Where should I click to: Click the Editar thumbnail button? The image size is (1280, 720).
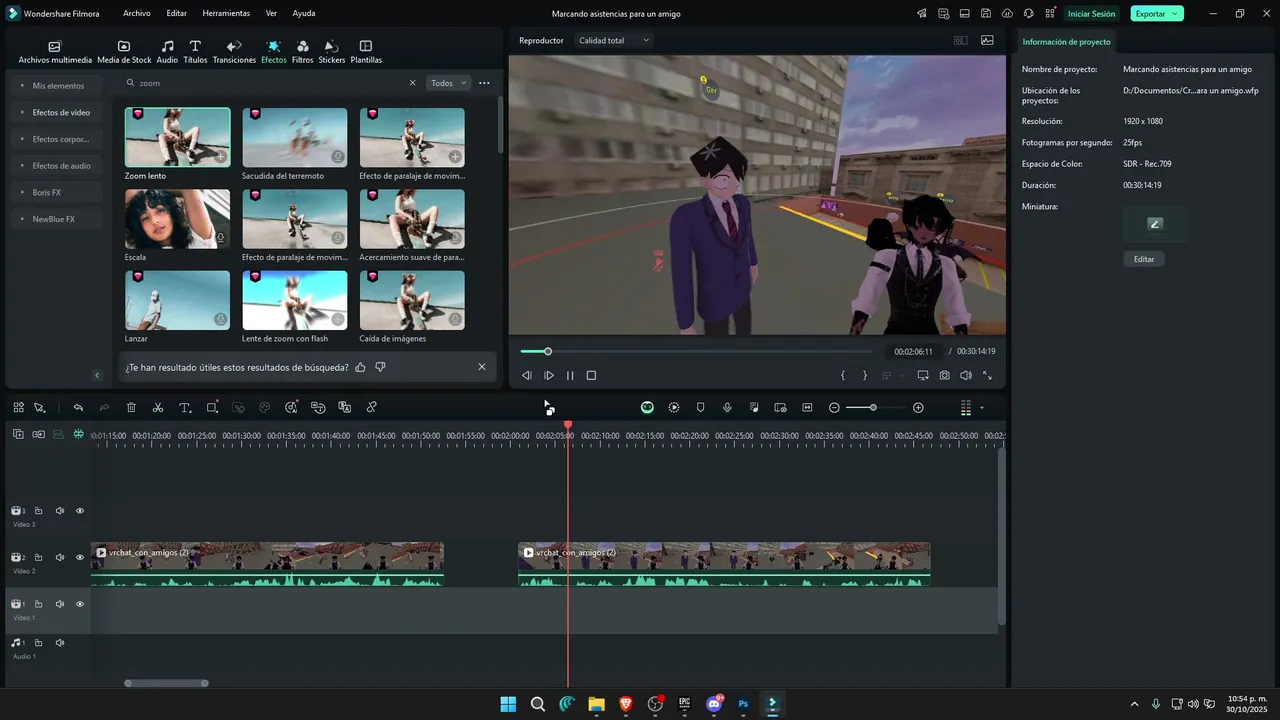(x=1144, y=259)
